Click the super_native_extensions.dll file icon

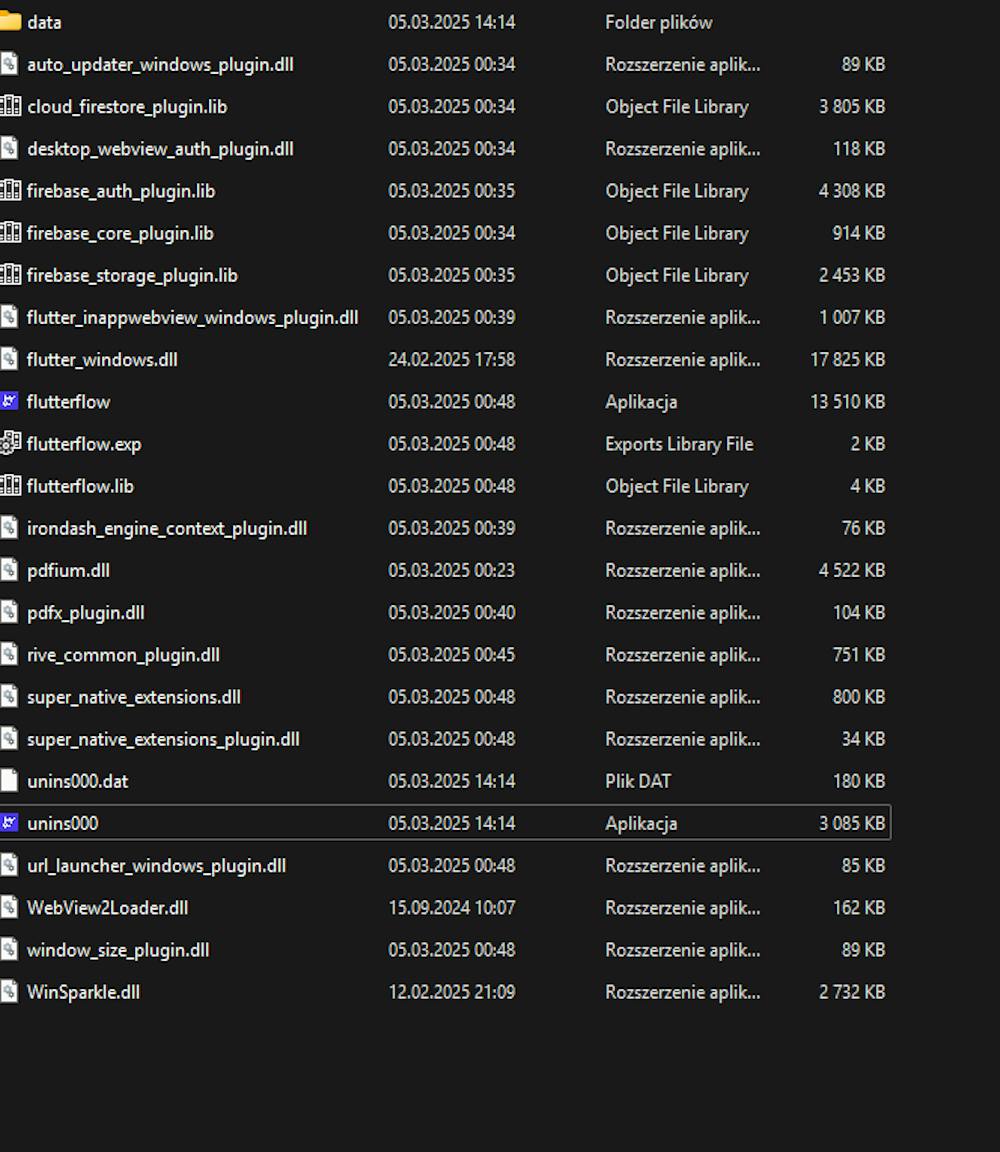(9, 696)
